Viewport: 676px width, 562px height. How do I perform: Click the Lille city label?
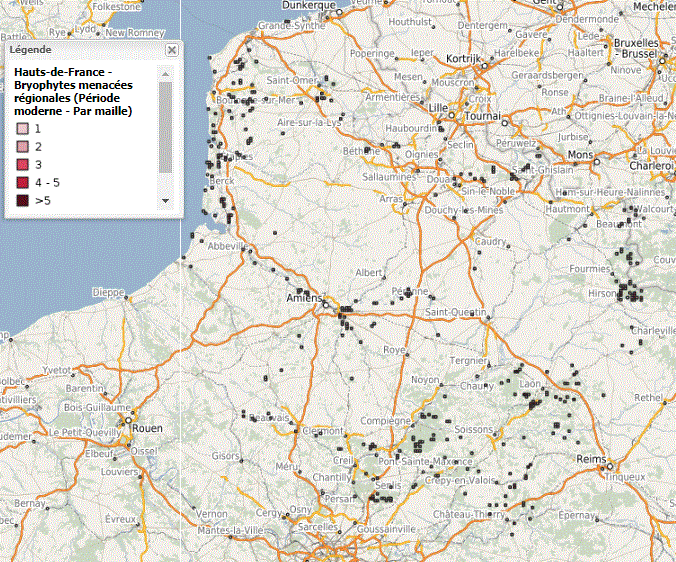coord(438,106)
